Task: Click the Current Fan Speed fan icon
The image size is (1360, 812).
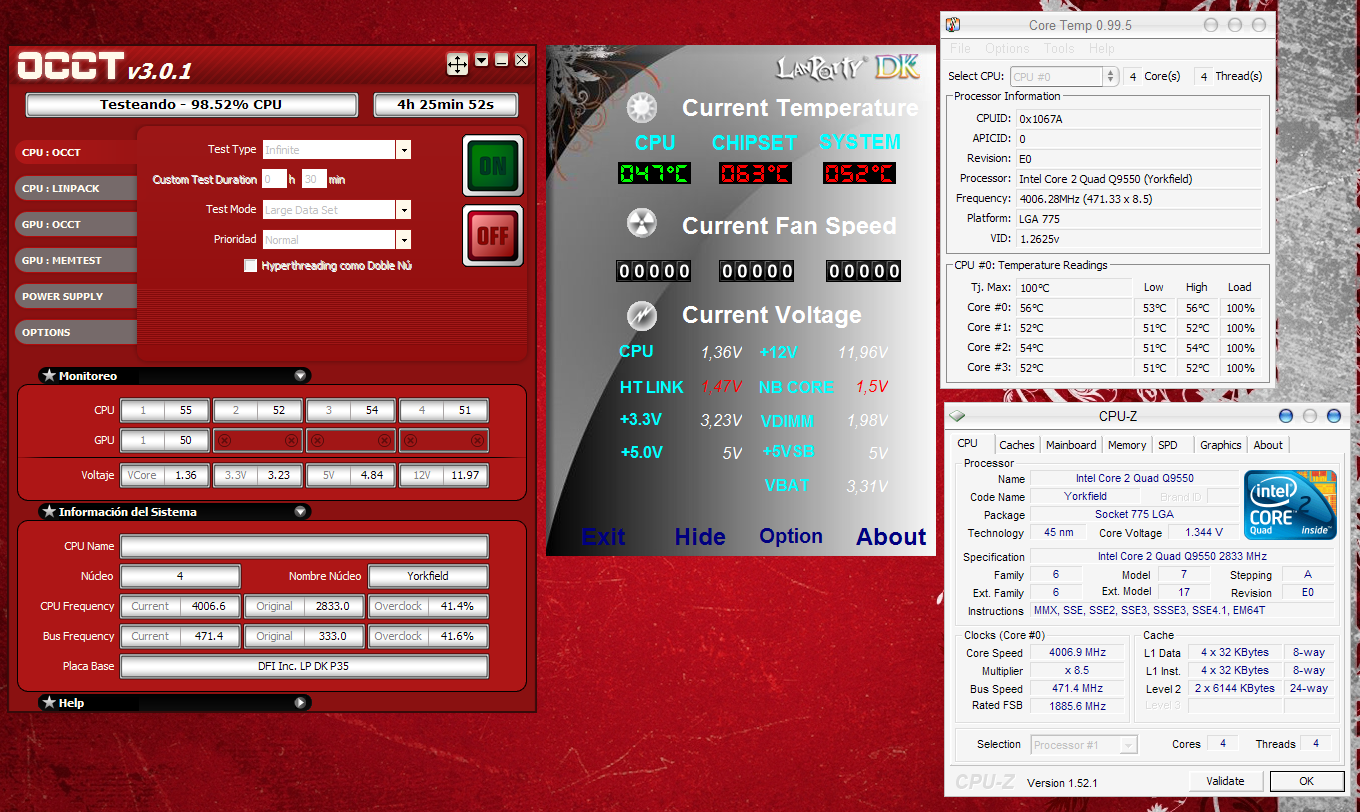Action: [641, 223]
